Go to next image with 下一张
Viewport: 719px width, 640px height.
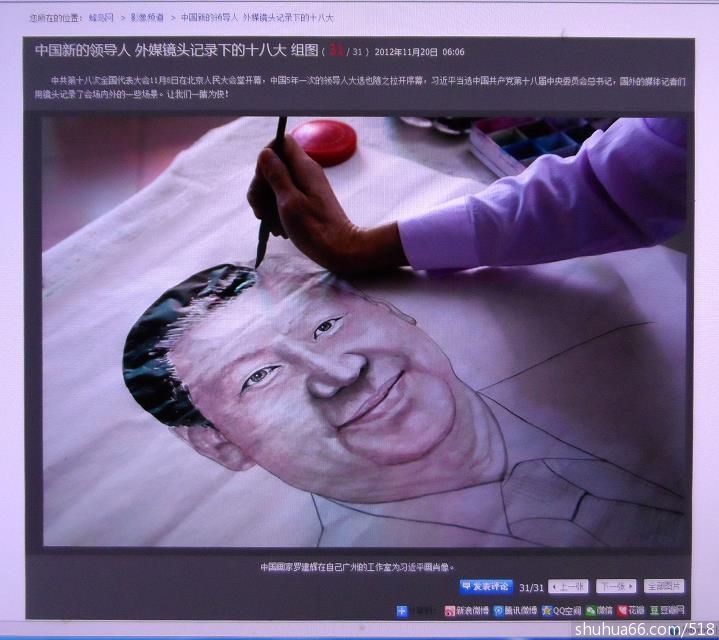(x=615, y=587)
